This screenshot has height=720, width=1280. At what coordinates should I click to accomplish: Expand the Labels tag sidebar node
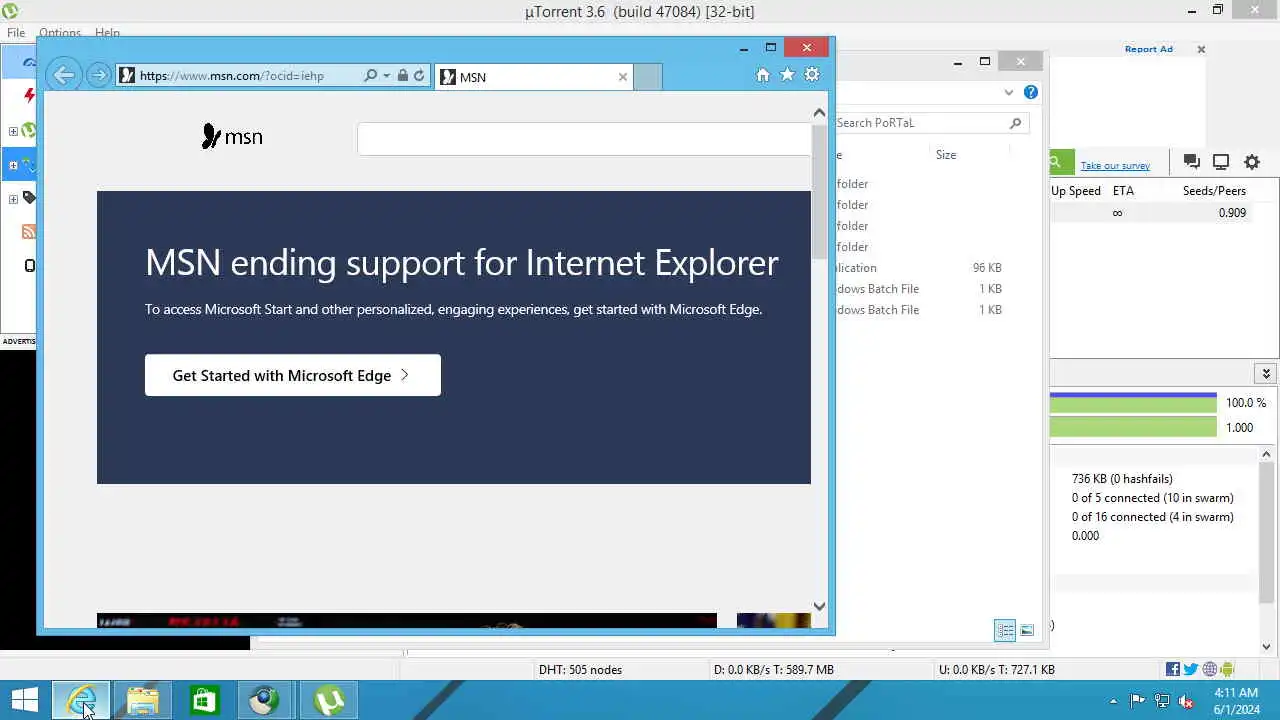click(13, 199)
